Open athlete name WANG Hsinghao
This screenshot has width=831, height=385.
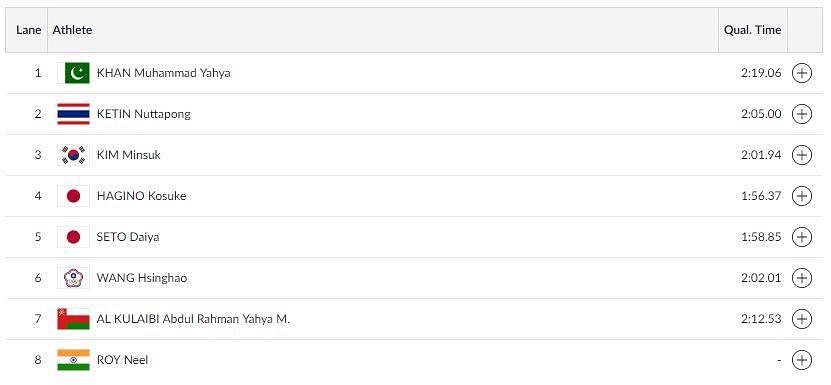[x=142, y=278]
